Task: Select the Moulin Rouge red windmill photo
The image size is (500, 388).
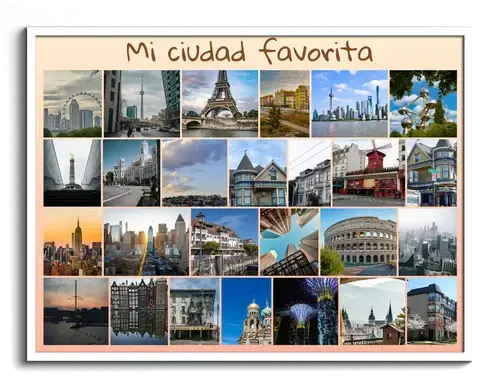Action: [x=369, y=173]
